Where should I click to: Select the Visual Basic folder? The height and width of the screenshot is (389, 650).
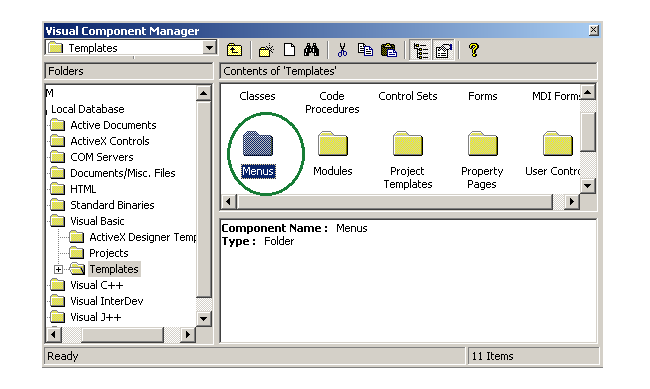(x=97, y=221)
